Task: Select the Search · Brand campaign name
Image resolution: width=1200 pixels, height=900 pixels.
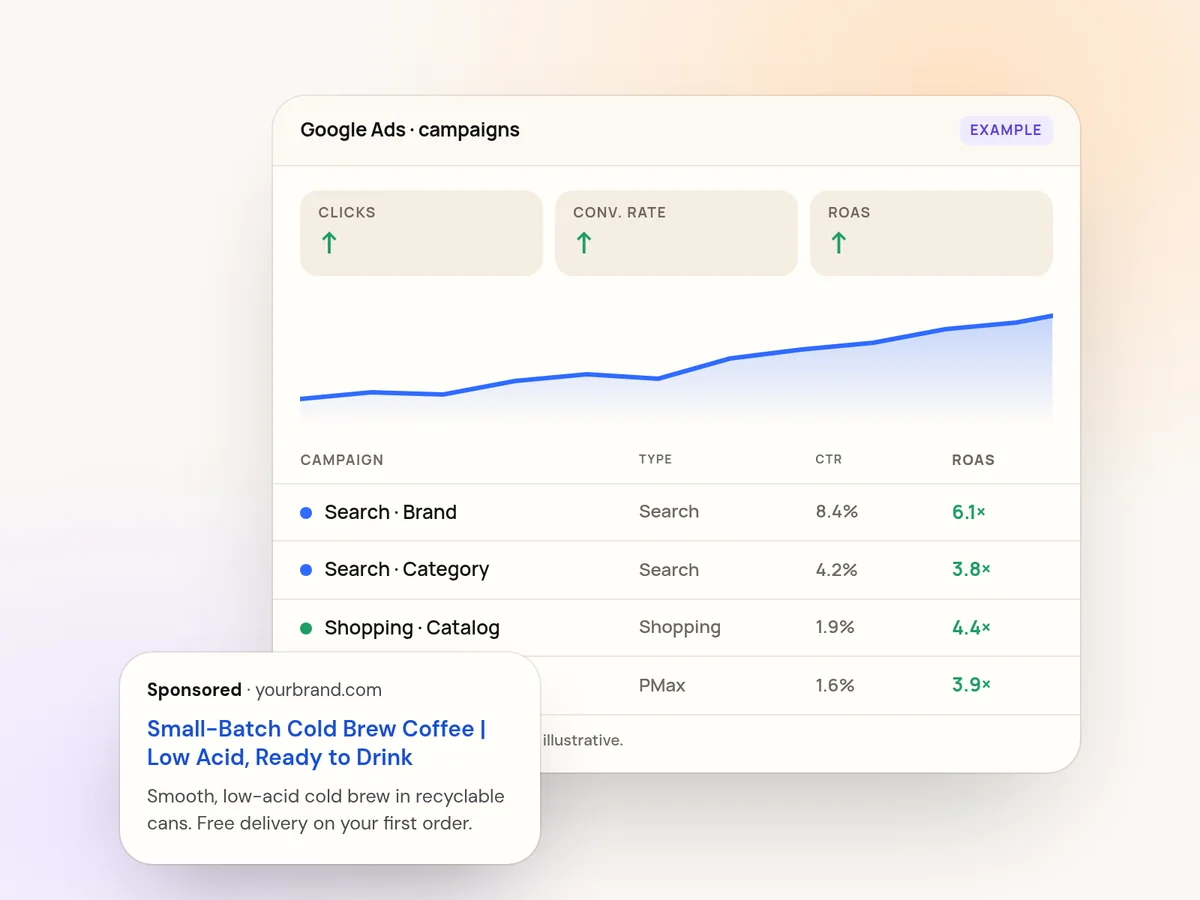Action: [390, 512]
